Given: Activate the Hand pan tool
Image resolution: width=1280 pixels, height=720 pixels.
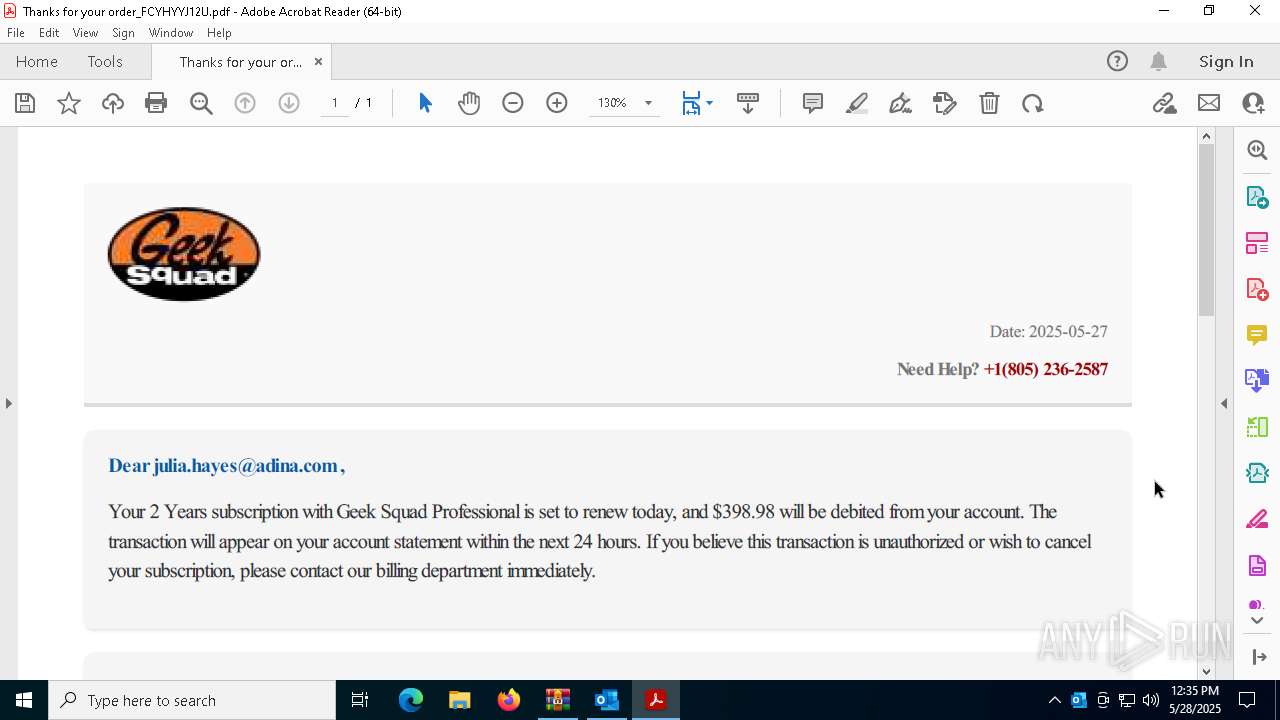Looking at the screenshot, I should (469, 103).
